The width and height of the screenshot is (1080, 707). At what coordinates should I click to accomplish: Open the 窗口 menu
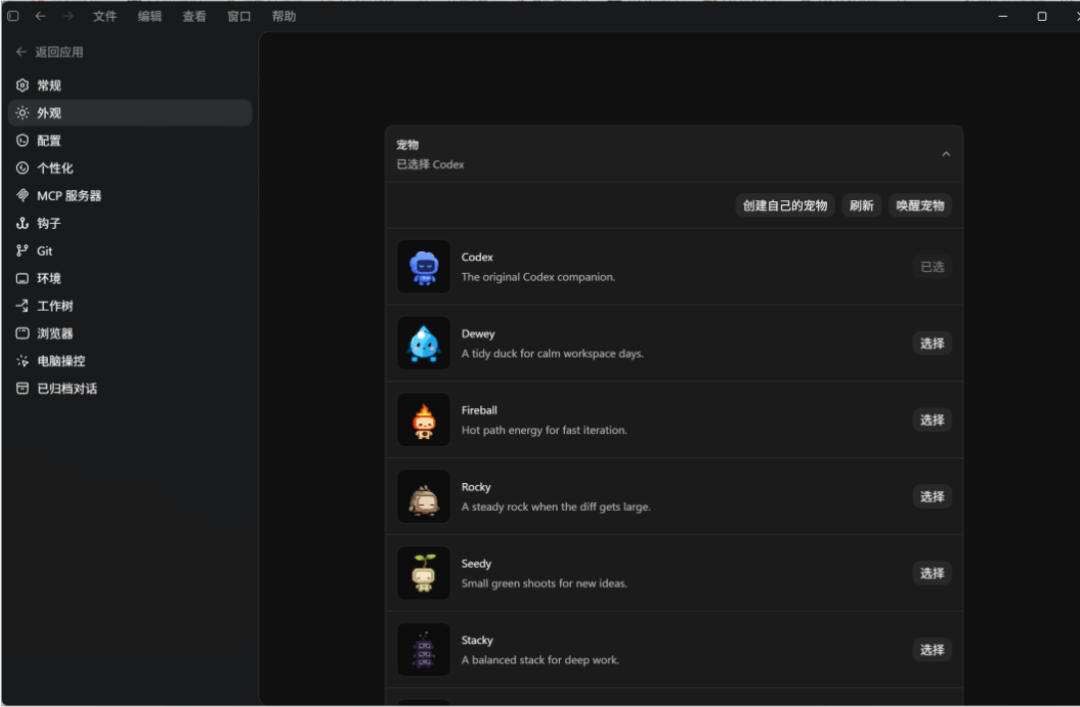click(239, 16)
